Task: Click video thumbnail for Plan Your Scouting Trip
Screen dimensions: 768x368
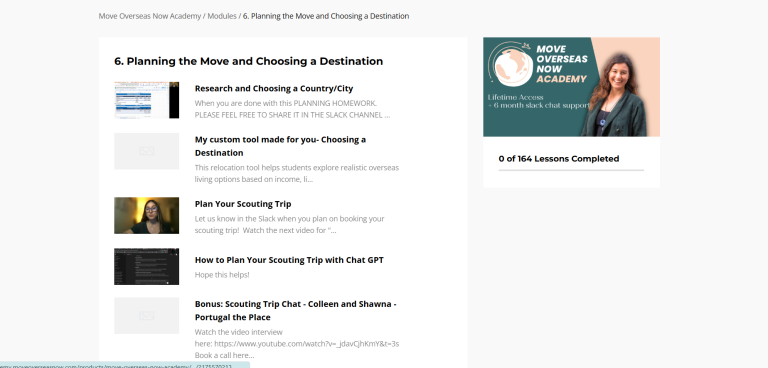Action: pos(146,216)
